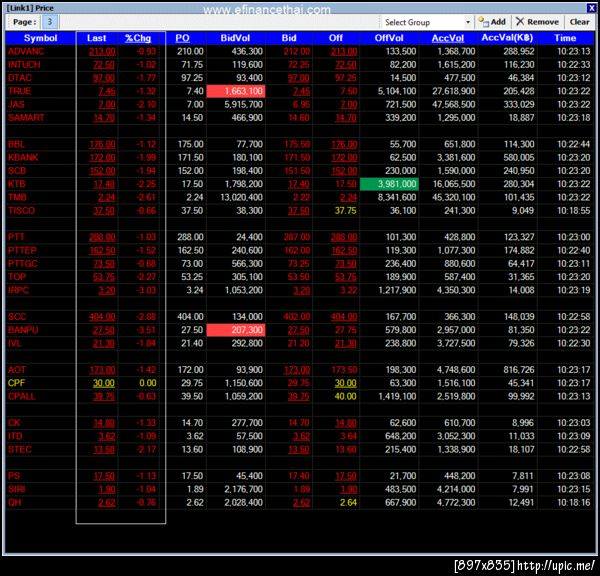Click PTT time 10:23:00
This screenshot has width=600, height=576.
[574, 237]
